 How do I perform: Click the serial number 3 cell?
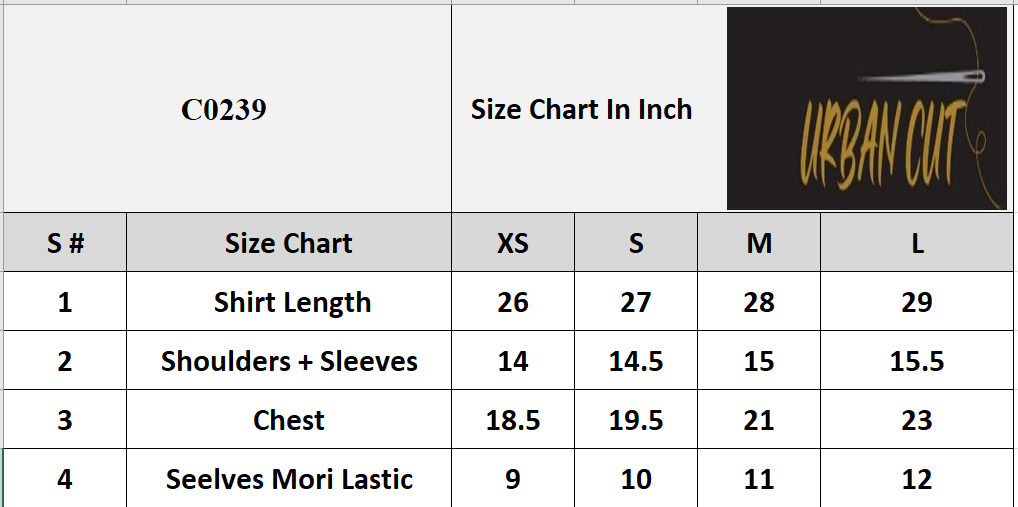65,420
